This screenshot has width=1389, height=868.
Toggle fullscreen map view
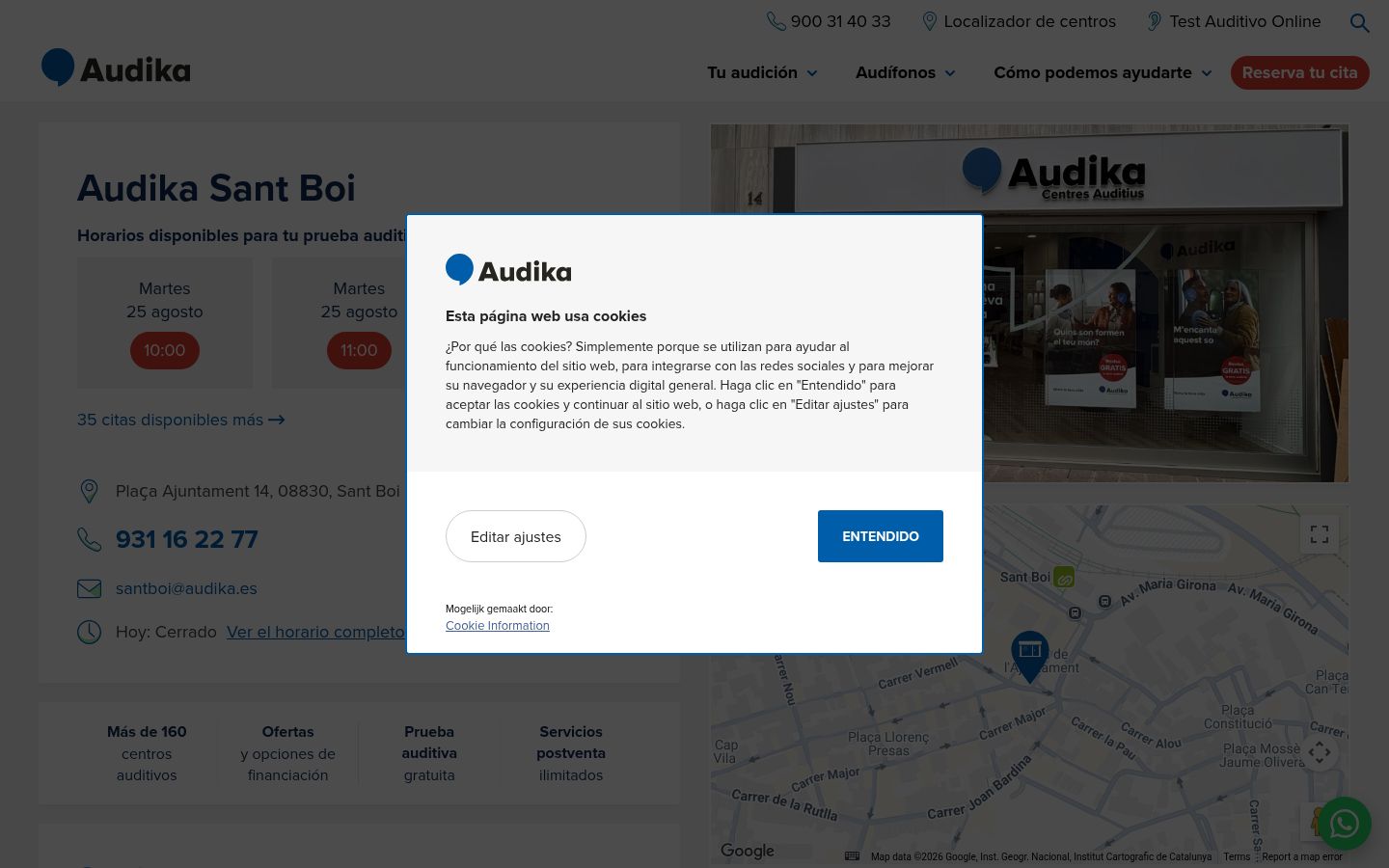click(1320, 534)
